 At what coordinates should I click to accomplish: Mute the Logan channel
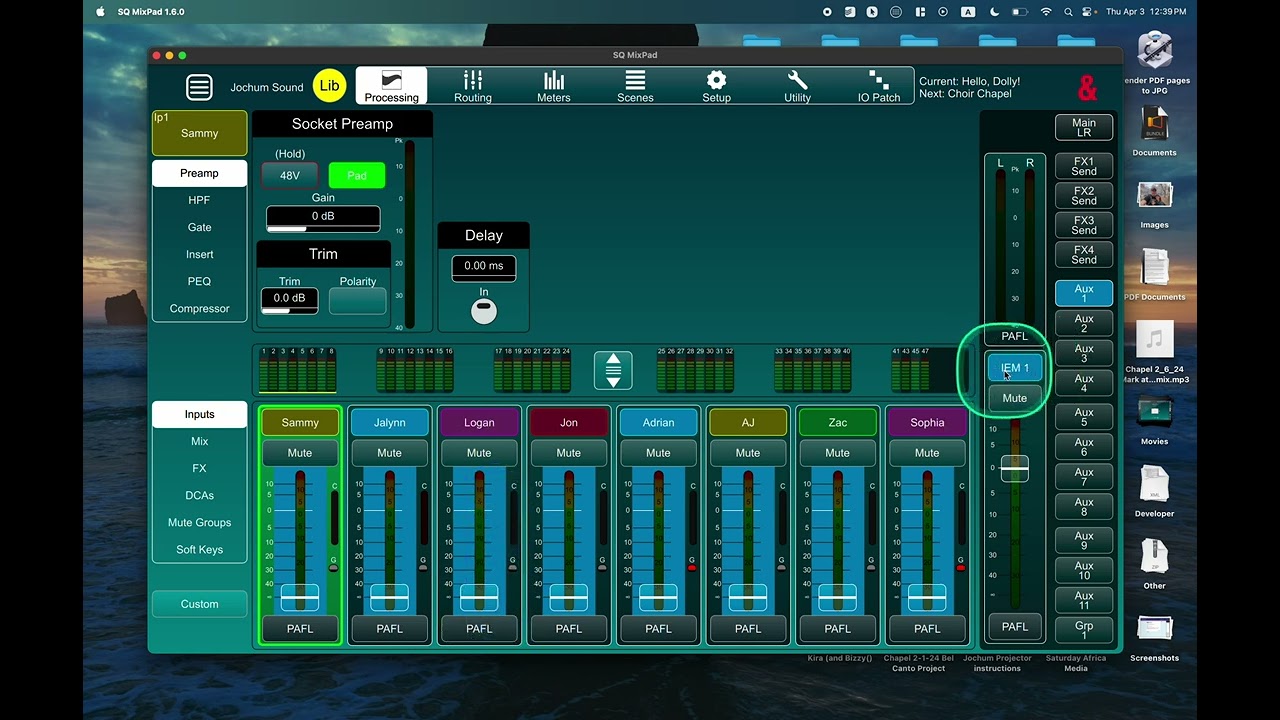coord(479,453)
